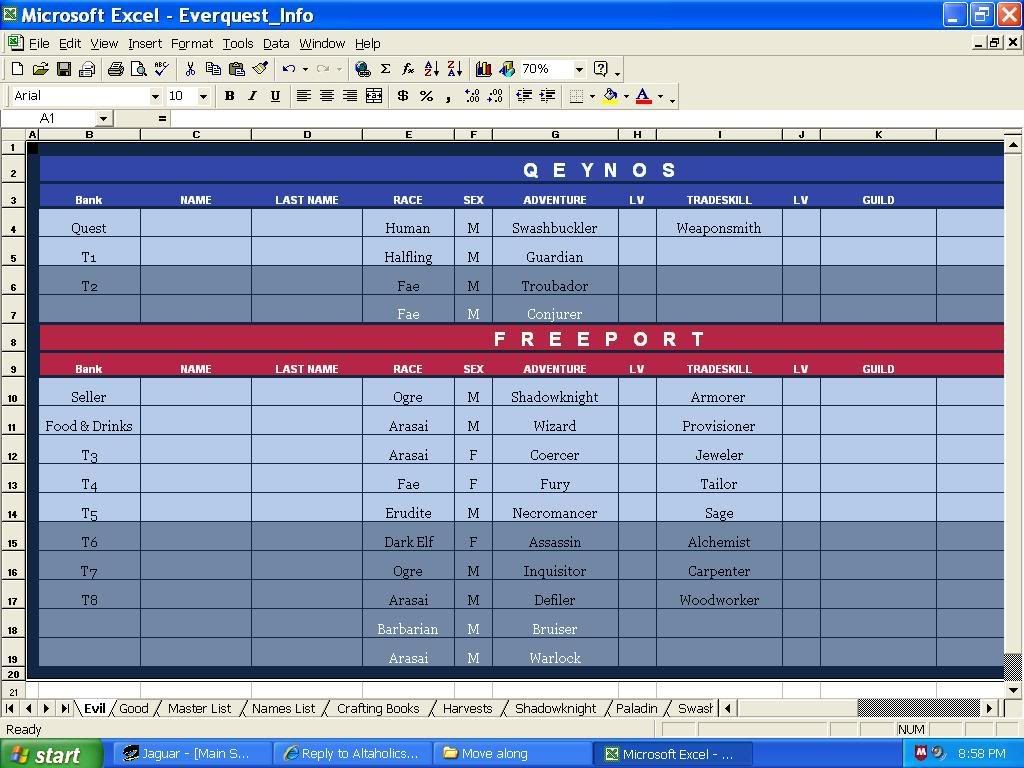
Task: Switch to the Master List sheet tab
Action: (199, 708)
